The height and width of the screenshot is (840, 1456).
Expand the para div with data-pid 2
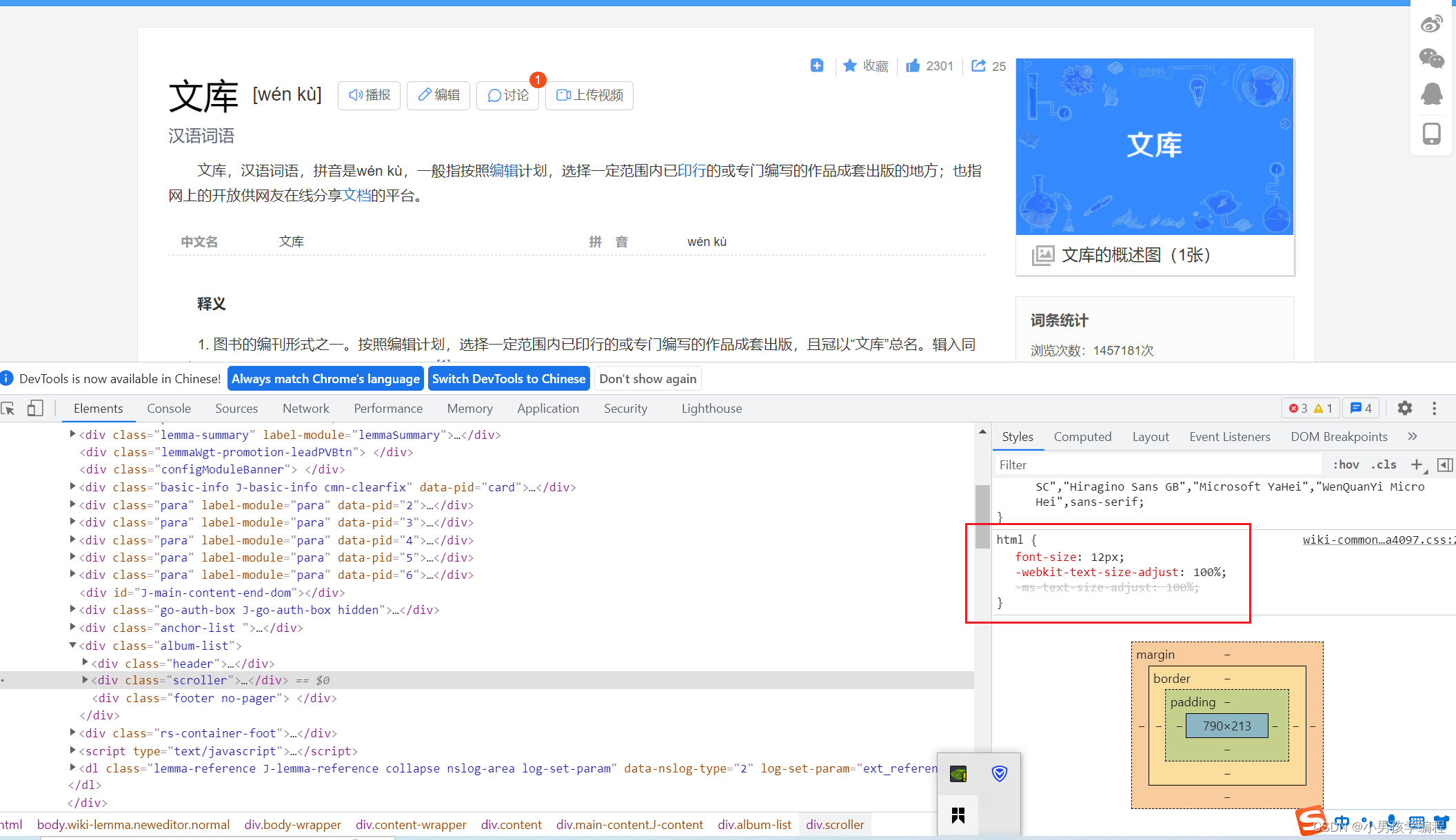coord(72,504)
